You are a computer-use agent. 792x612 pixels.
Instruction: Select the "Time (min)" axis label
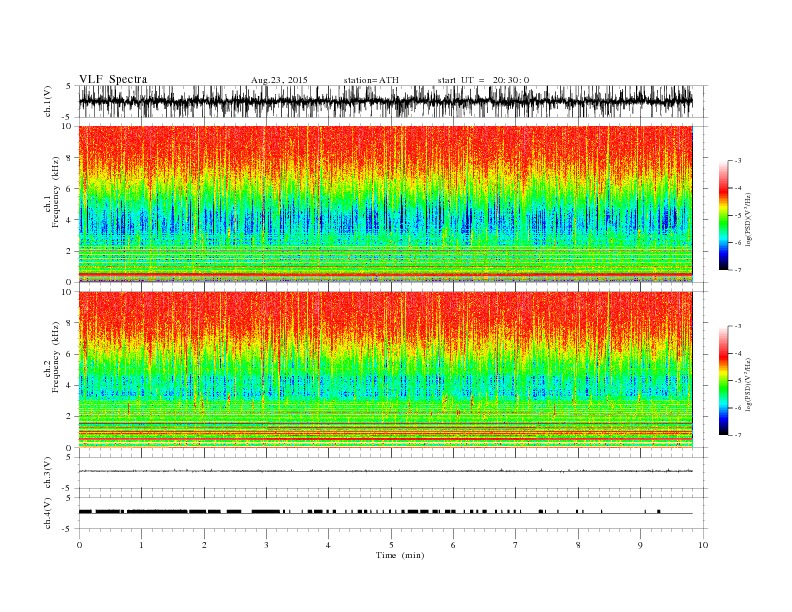400,555
